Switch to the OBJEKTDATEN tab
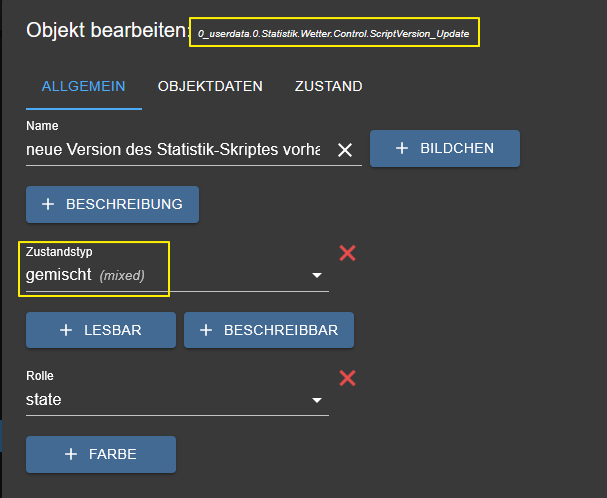The image size is (607, 498). 210,87
